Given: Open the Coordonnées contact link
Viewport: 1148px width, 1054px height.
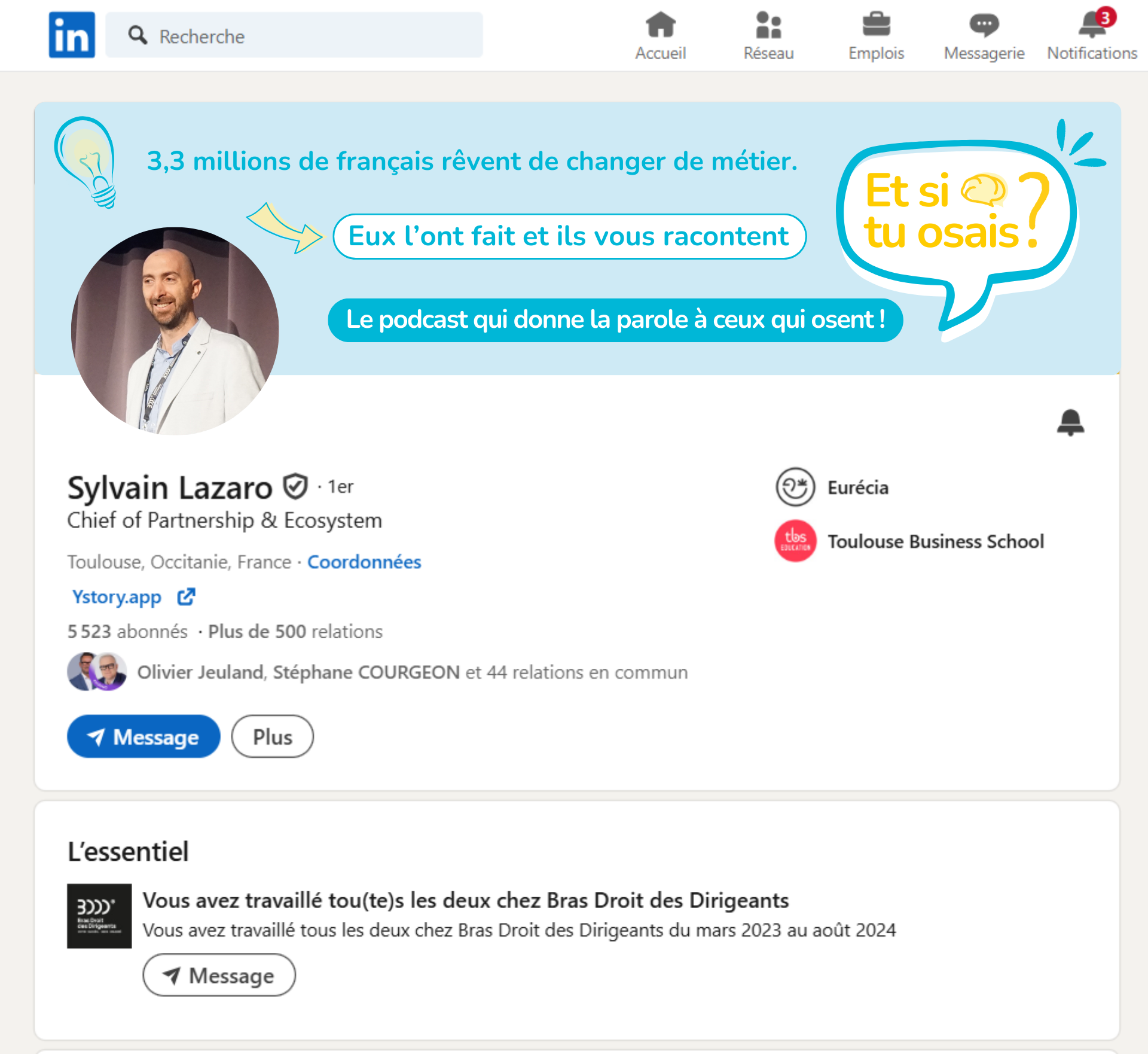Looking at the screenshot, I should click(364, 562).
